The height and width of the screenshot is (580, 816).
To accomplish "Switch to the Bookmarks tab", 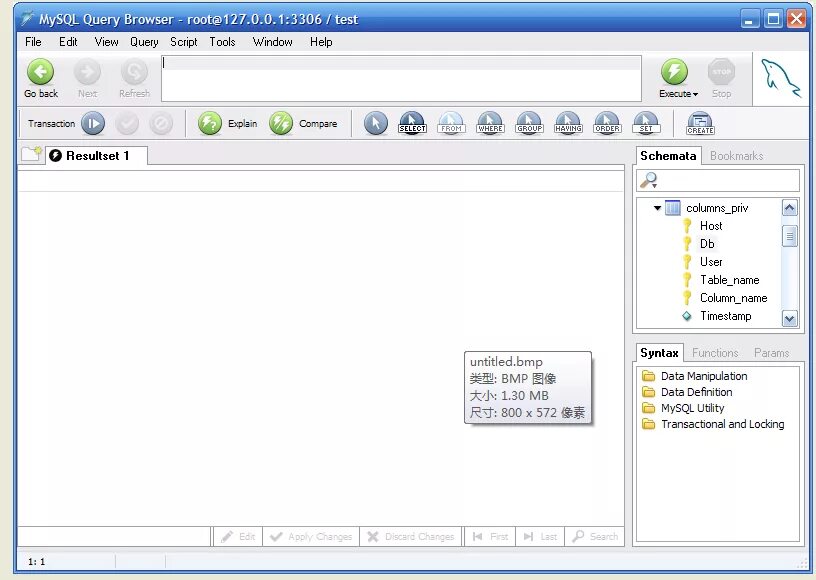I will click(x=736, y=156).
